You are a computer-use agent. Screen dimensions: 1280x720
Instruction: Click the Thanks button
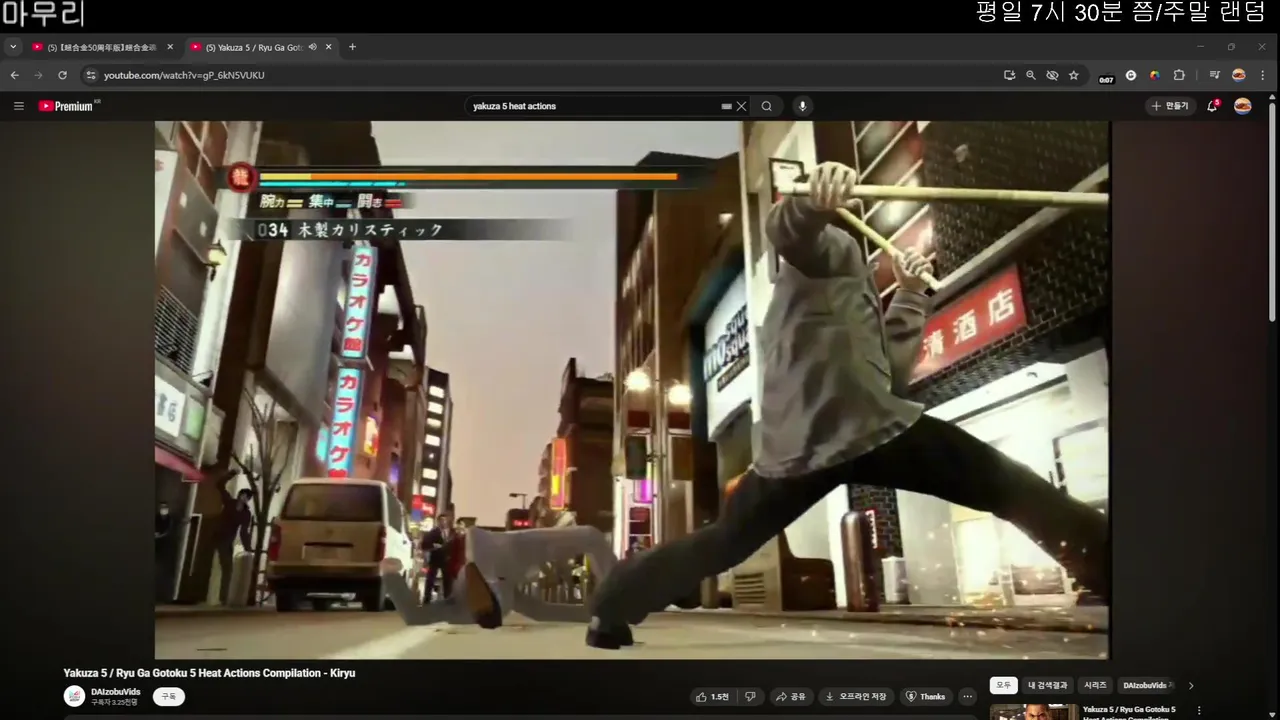coord(925,696)
